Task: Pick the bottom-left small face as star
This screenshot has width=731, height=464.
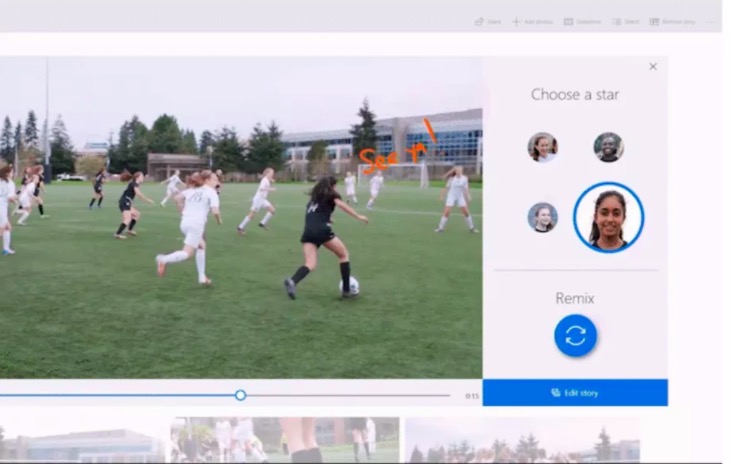Action: click(542, 217)
